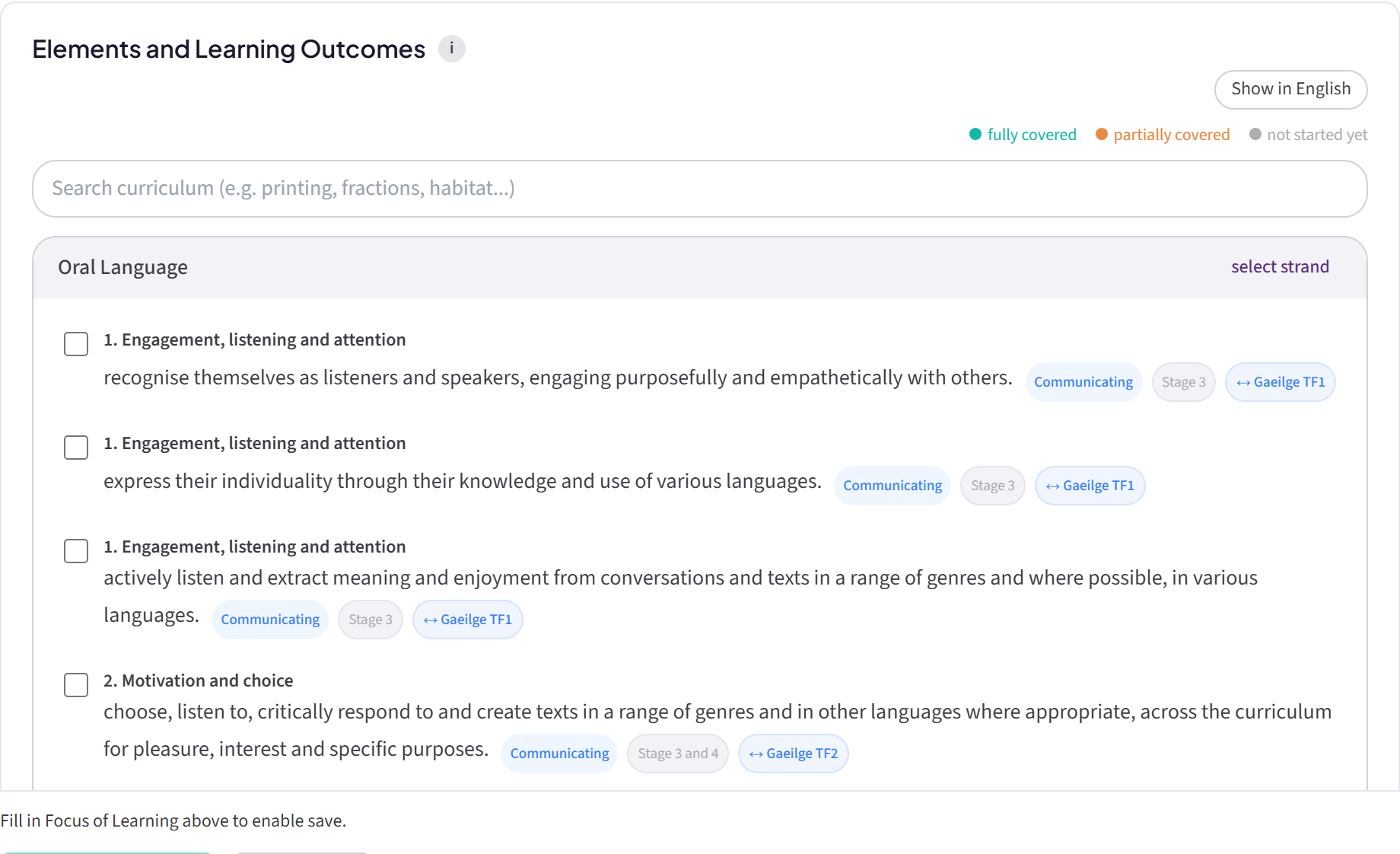
Task: Open the Gaeilge TF2 linked outcome tag
Action: click(x=793, y=754)
